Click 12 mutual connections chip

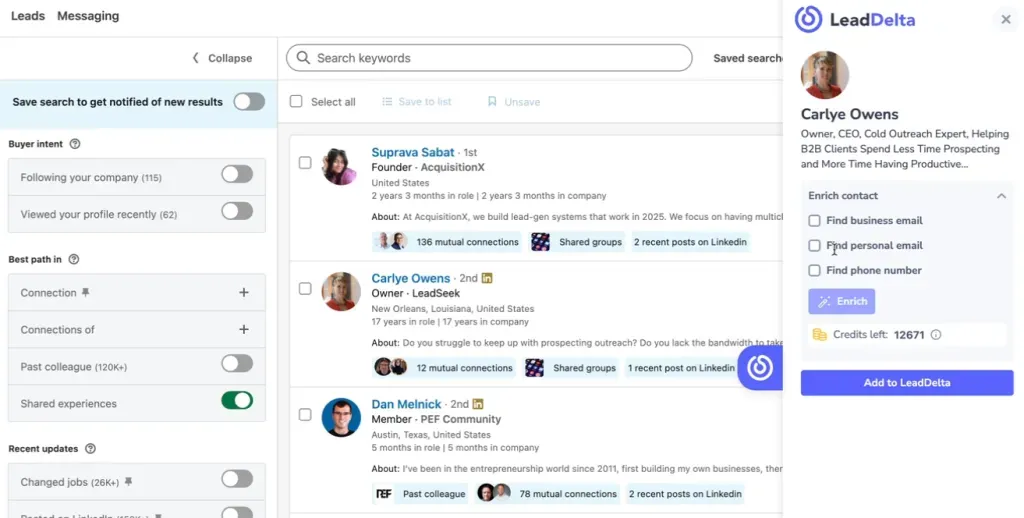(x=443, y=368)
